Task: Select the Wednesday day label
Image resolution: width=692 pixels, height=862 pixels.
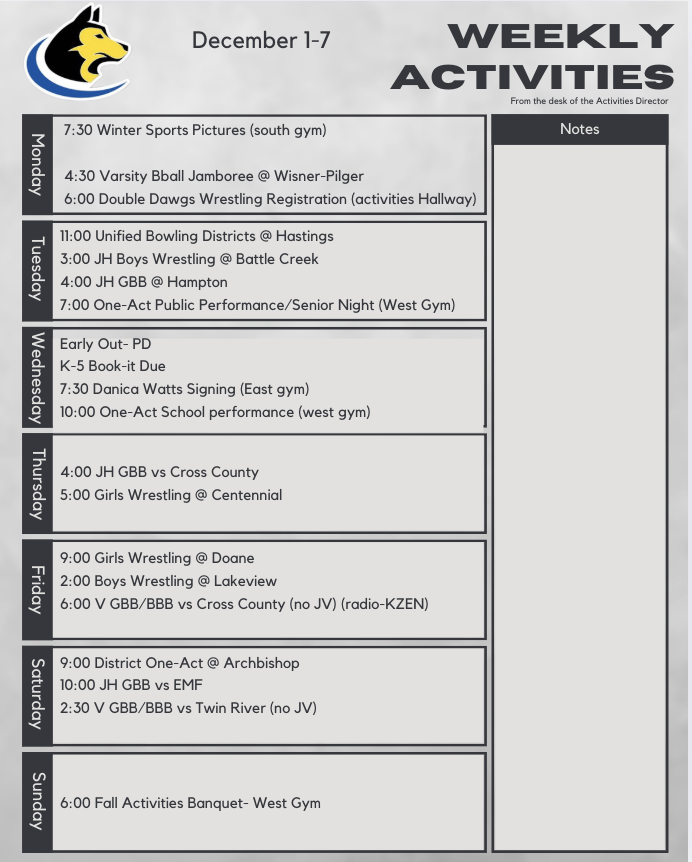Action: [x=37, y=377]
